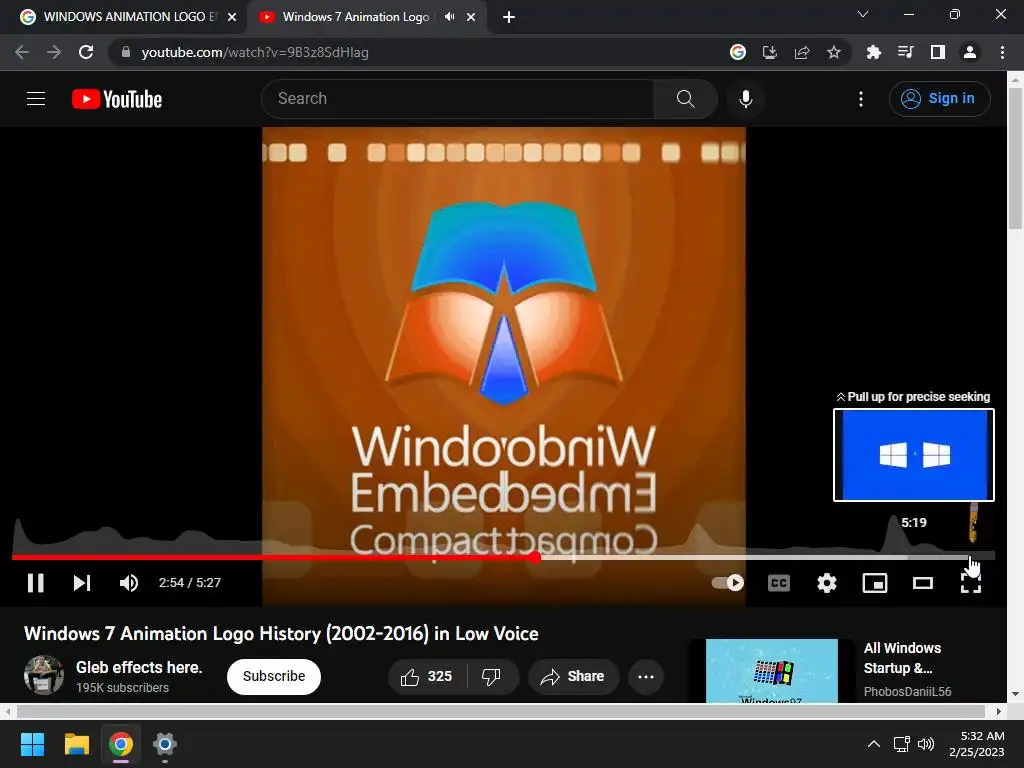Screen dimensions: 1024x768
Task: Show hidden system tray icons
Action: [x=873, y=744]
